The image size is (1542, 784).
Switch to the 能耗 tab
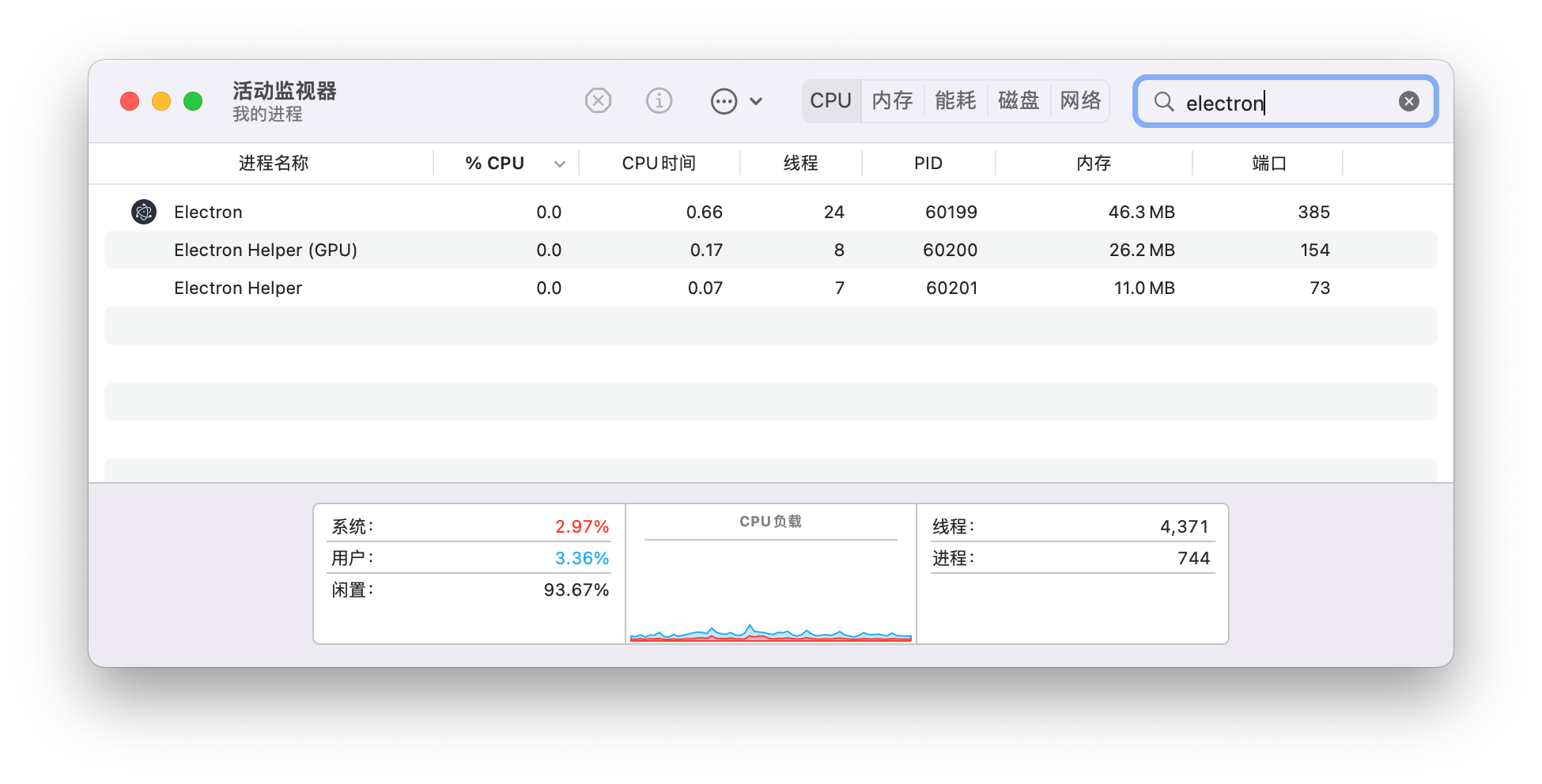click(955, 101)
